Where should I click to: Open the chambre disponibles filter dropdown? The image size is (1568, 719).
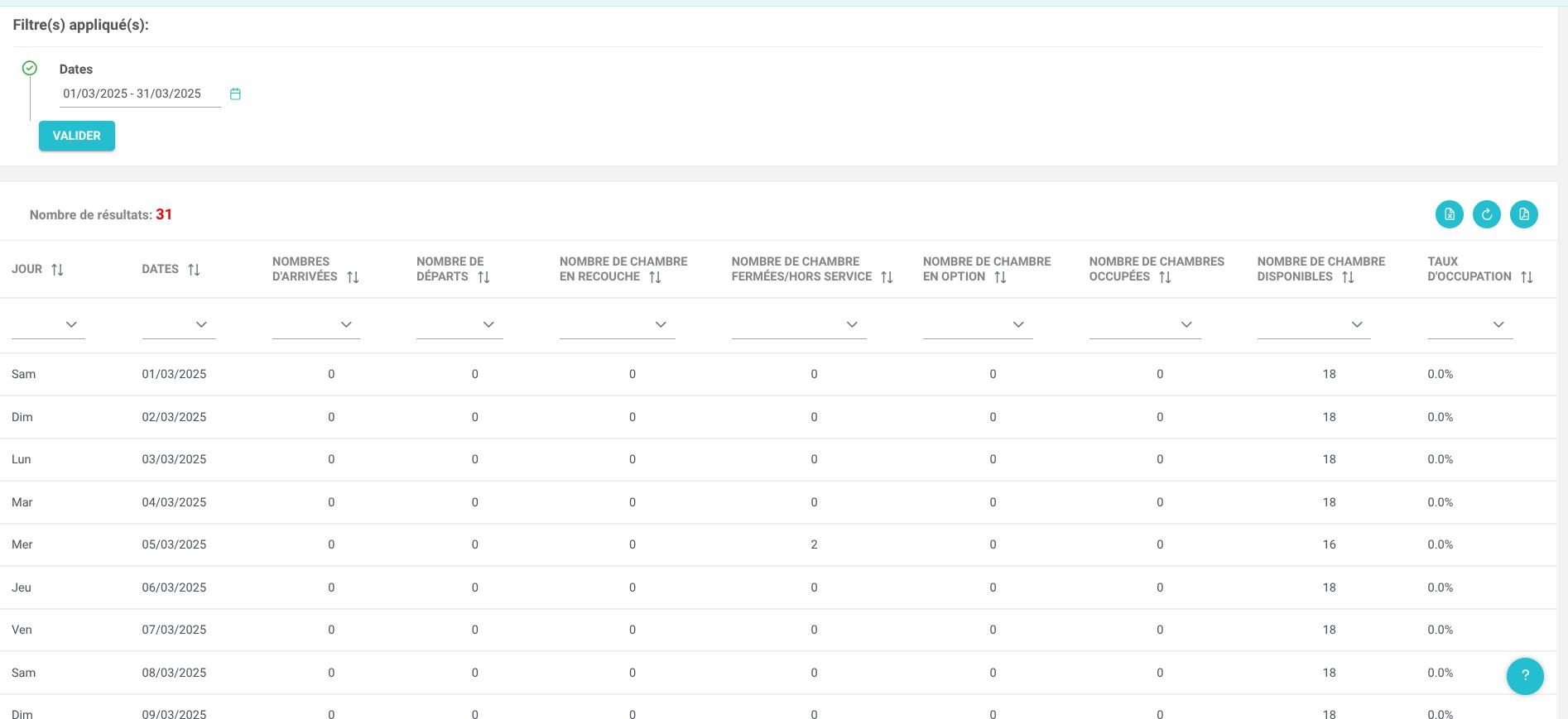[x=1314, y=324]
